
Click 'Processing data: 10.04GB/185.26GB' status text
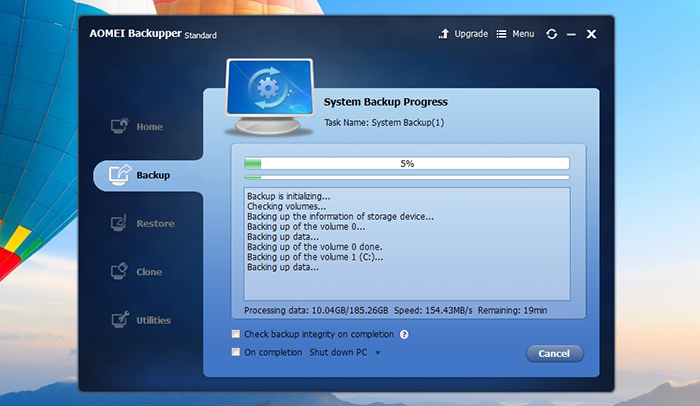[316, 310]
